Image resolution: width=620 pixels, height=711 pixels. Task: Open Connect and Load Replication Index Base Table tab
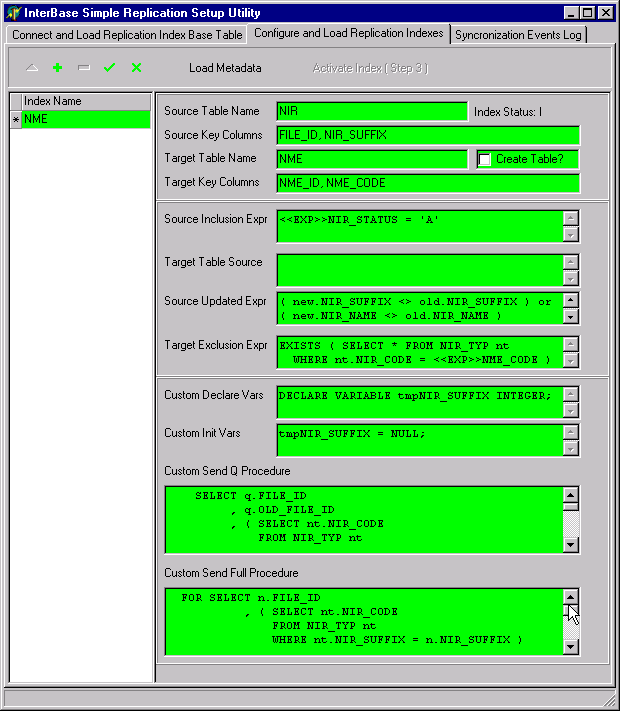pyautogui.click(x=127, y=35)
